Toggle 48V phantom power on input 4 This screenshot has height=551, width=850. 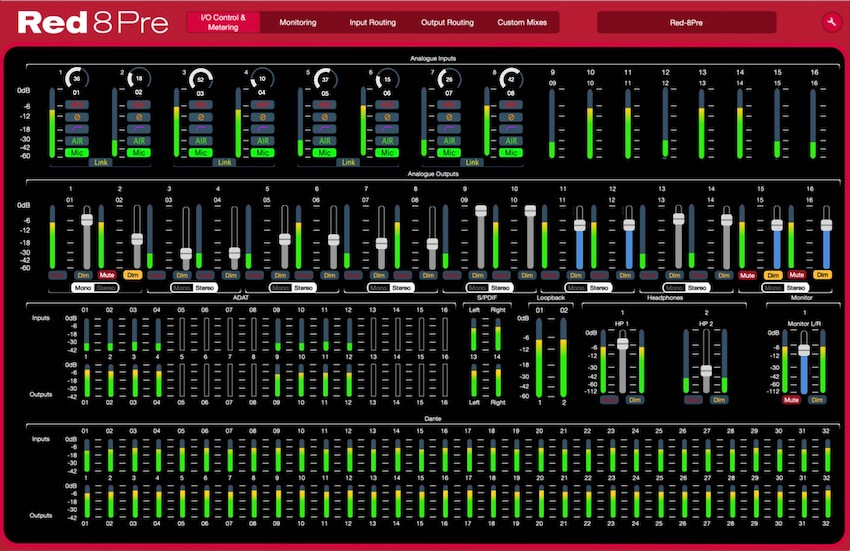coord(263,105)
